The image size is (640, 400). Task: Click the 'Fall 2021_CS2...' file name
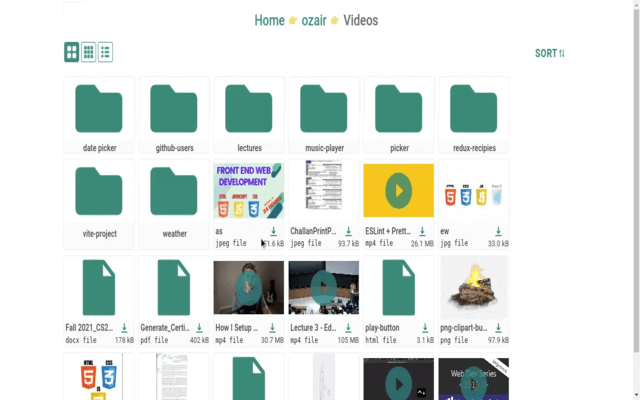89,328
